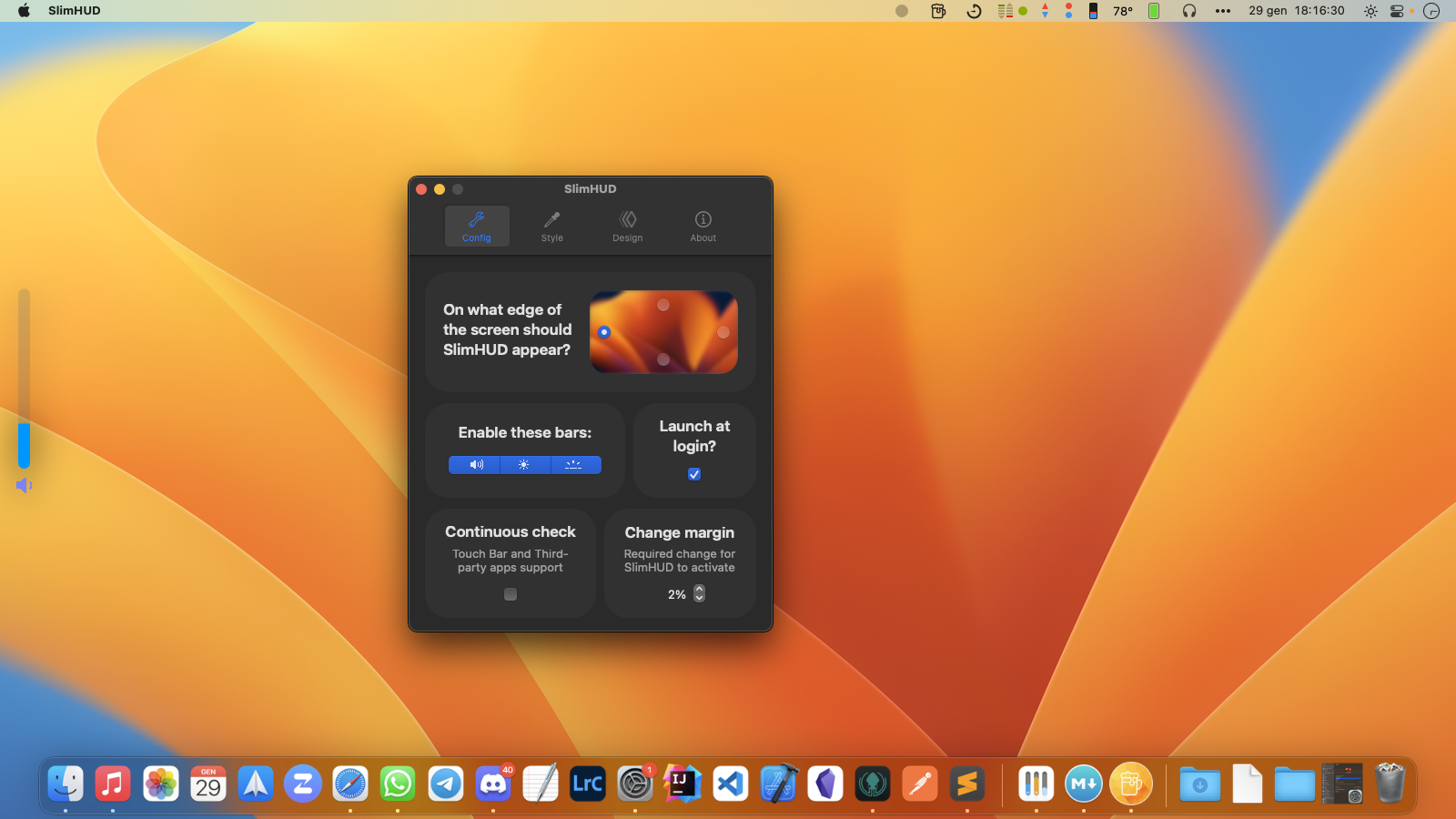Open the Apple menu
Viewport: 1456px width, 819px height.
pos(25,11)
